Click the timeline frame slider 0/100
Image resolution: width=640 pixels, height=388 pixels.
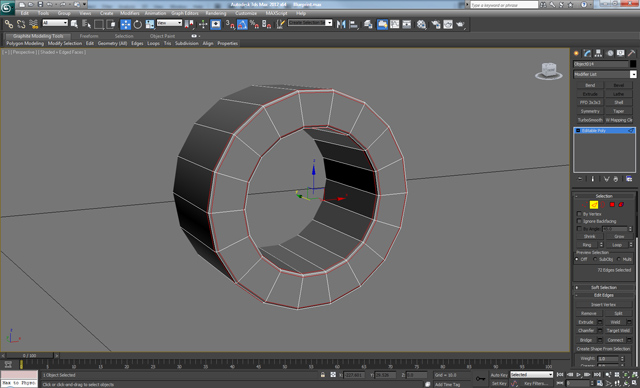point(29,356)
